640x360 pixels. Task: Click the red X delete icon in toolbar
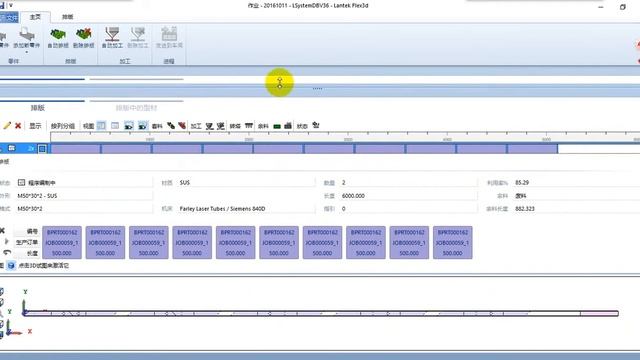pyautogui.click(x=18, y=126)
